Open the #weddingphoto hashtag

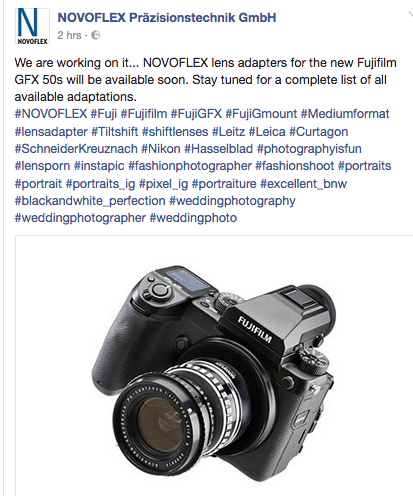[193, 218]
